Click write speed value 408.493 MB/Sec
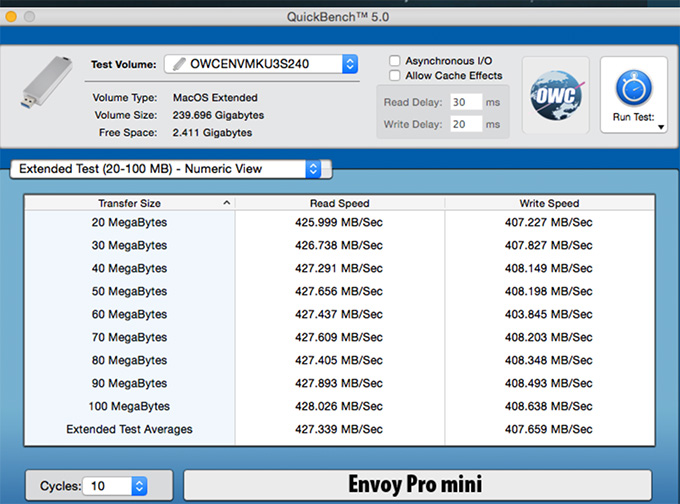 [549, 383]
